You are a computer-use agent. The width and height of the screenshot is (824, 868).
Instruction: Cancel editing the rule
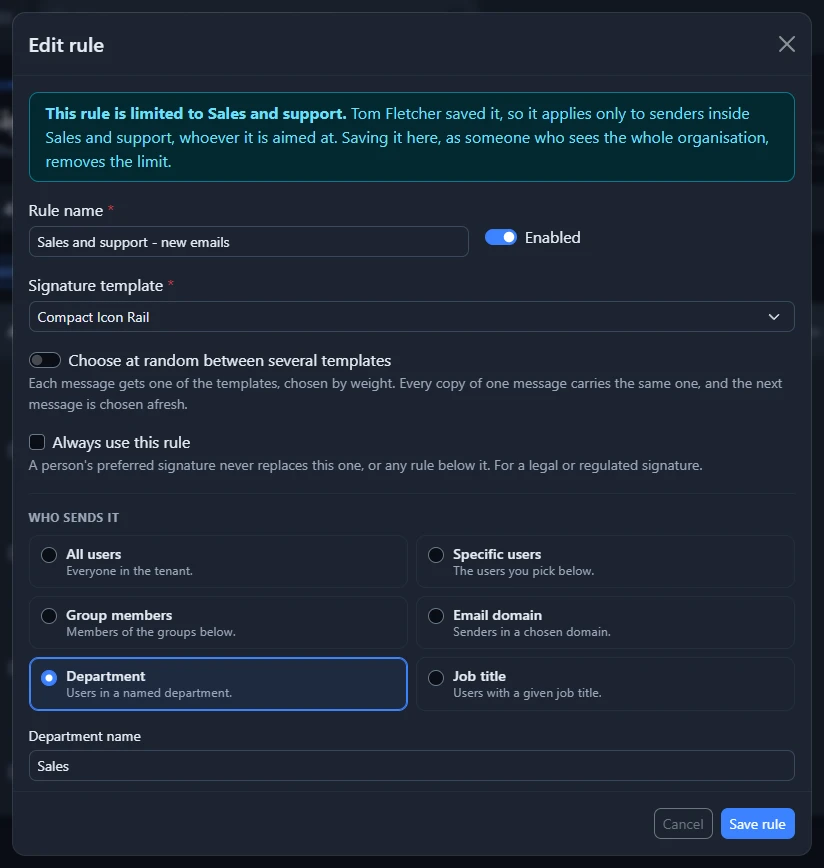pyautogui.click(x=683, y=824)
